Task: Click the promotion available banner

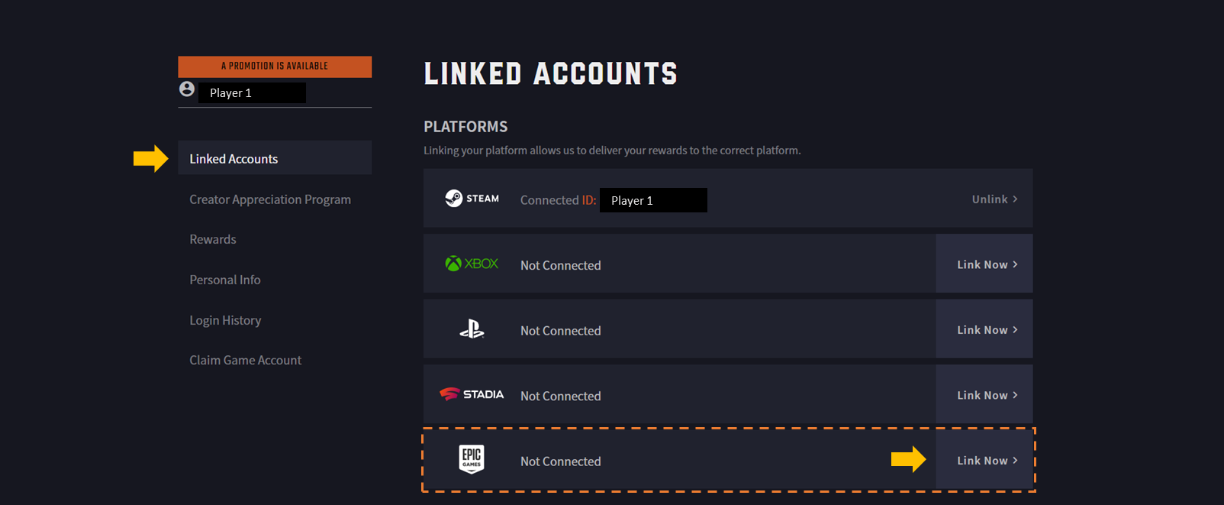Action: (274, 67)
